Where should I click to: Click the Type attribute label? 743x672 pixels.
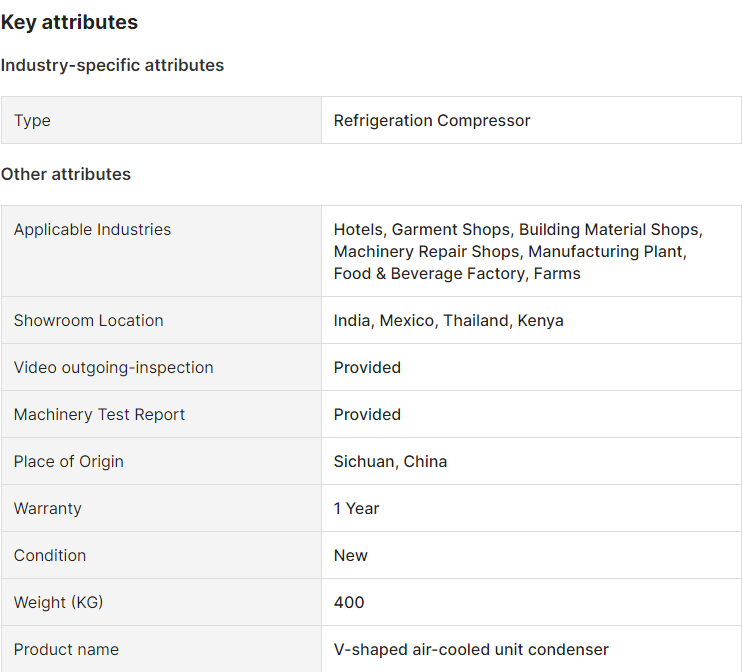point(32,120)
